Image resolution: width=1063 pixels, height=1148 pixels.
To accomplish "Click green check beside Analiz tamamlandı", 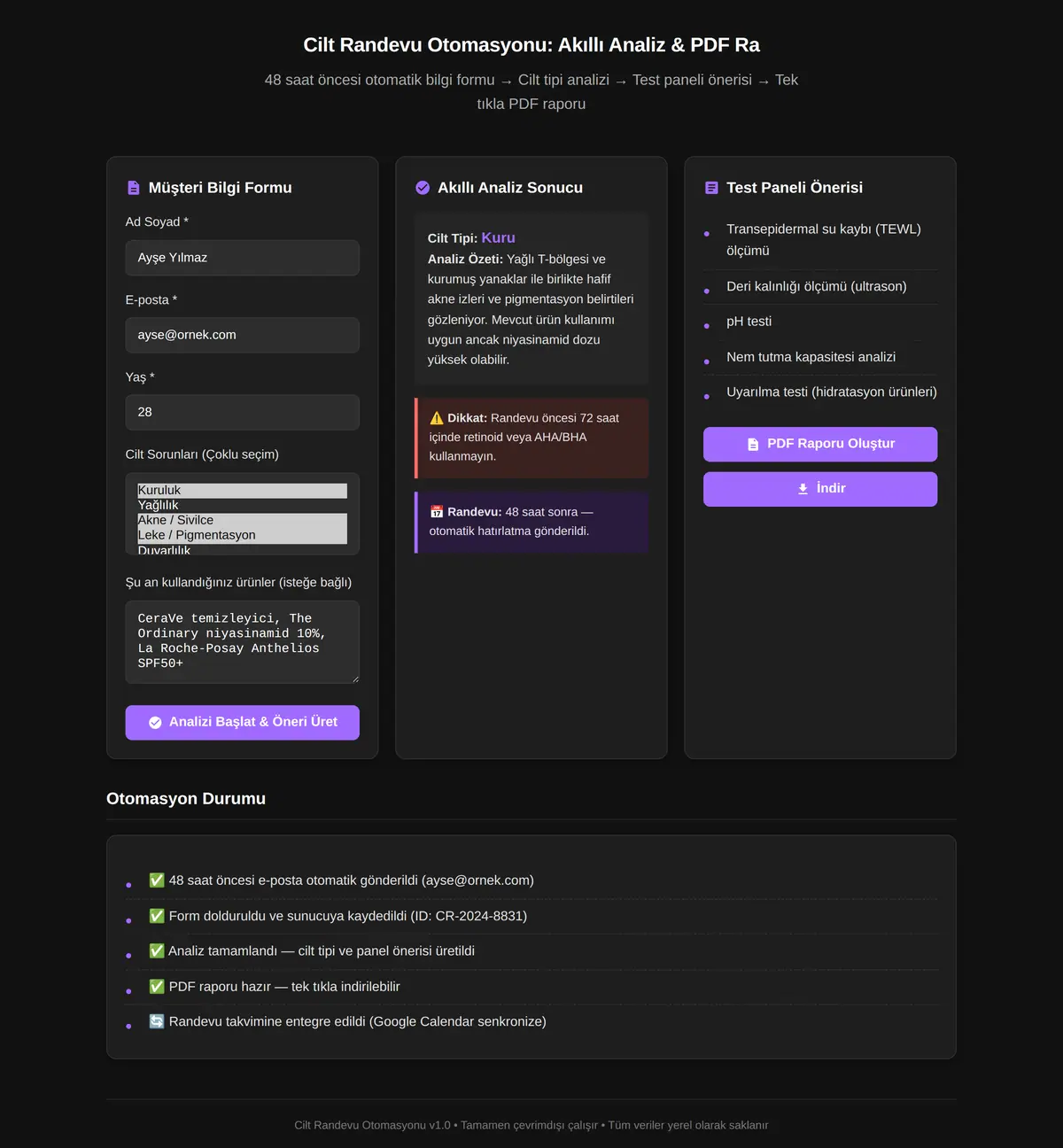I will 157,950.
